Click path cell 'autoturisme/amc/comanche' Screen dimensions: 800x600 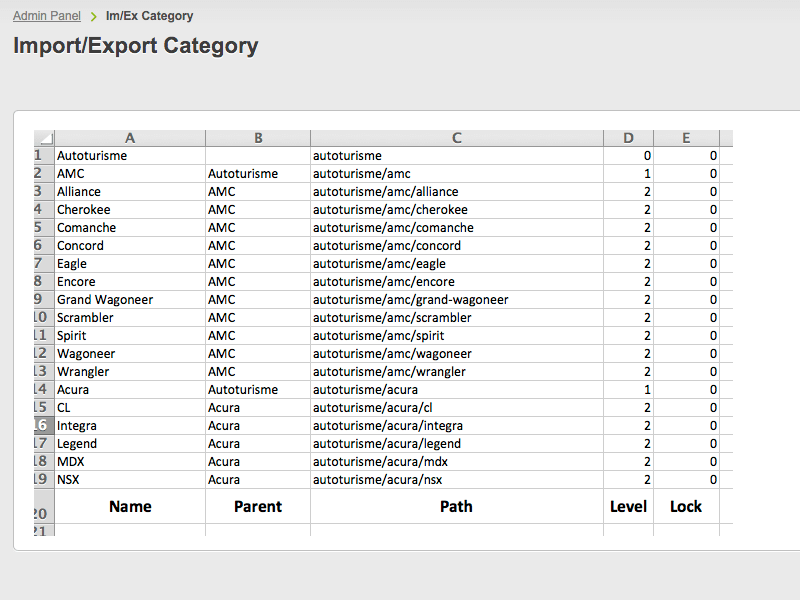457,228
